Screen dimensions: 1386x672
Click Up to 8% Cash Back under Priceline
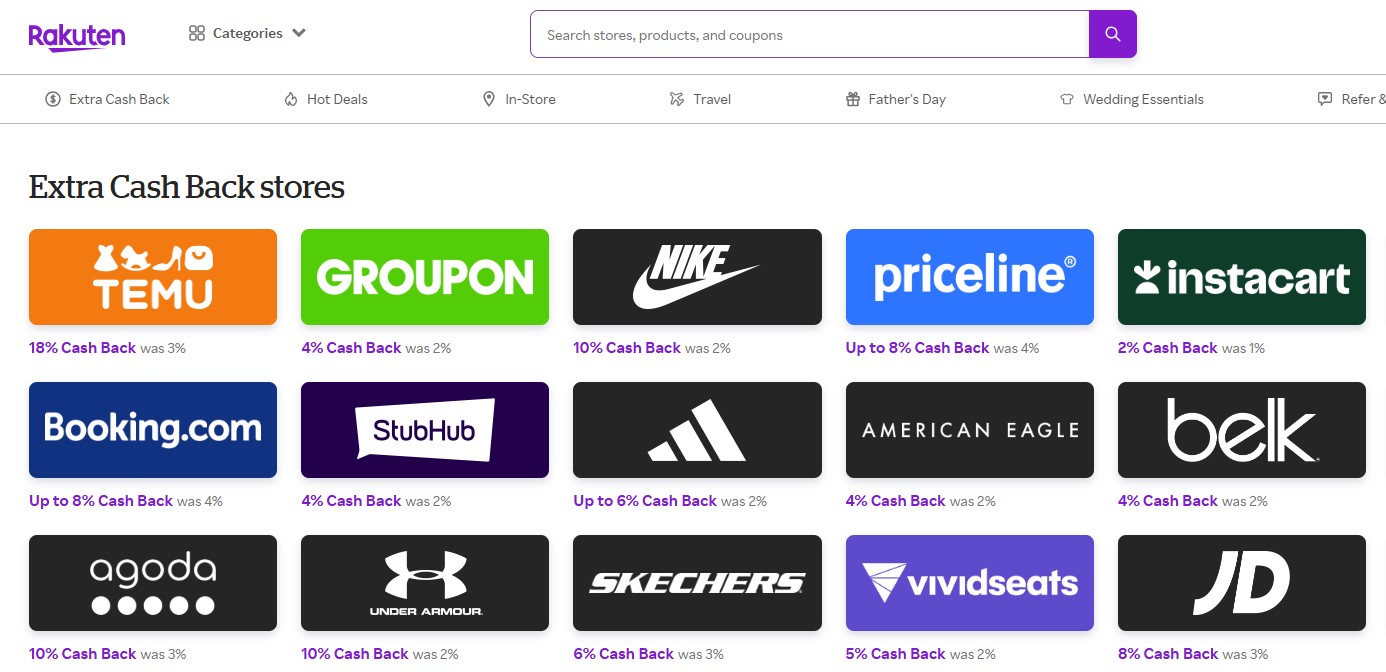(917, 348)
